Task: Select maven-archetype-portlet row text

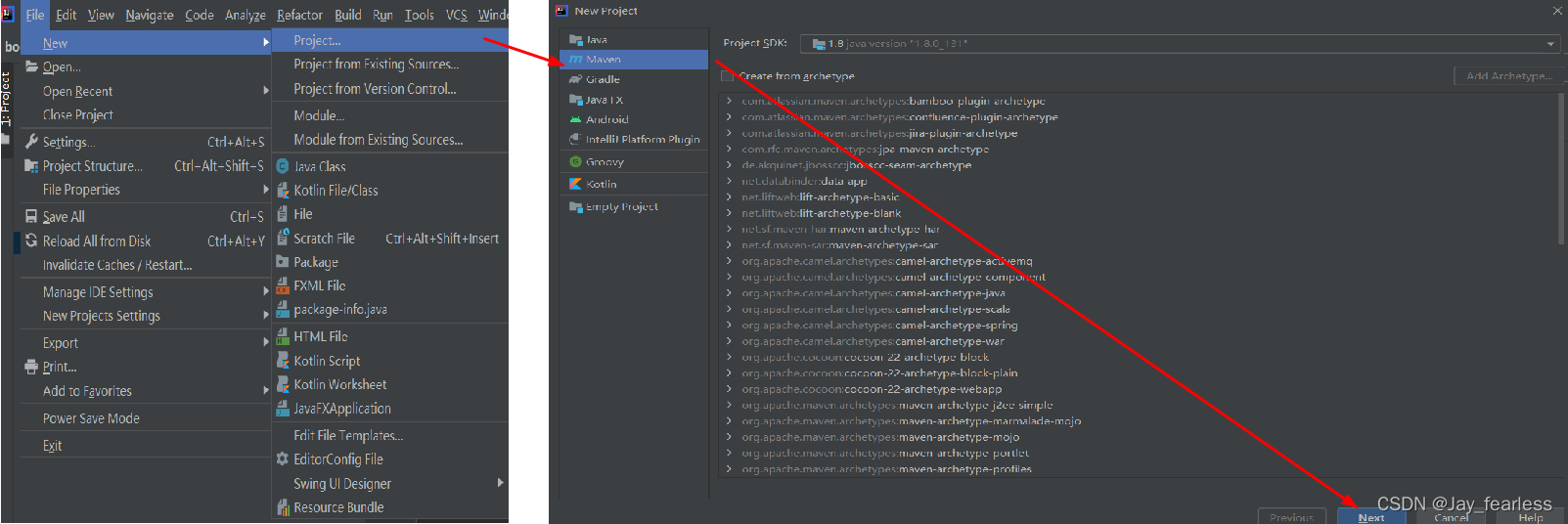Action: coord(885,454)
